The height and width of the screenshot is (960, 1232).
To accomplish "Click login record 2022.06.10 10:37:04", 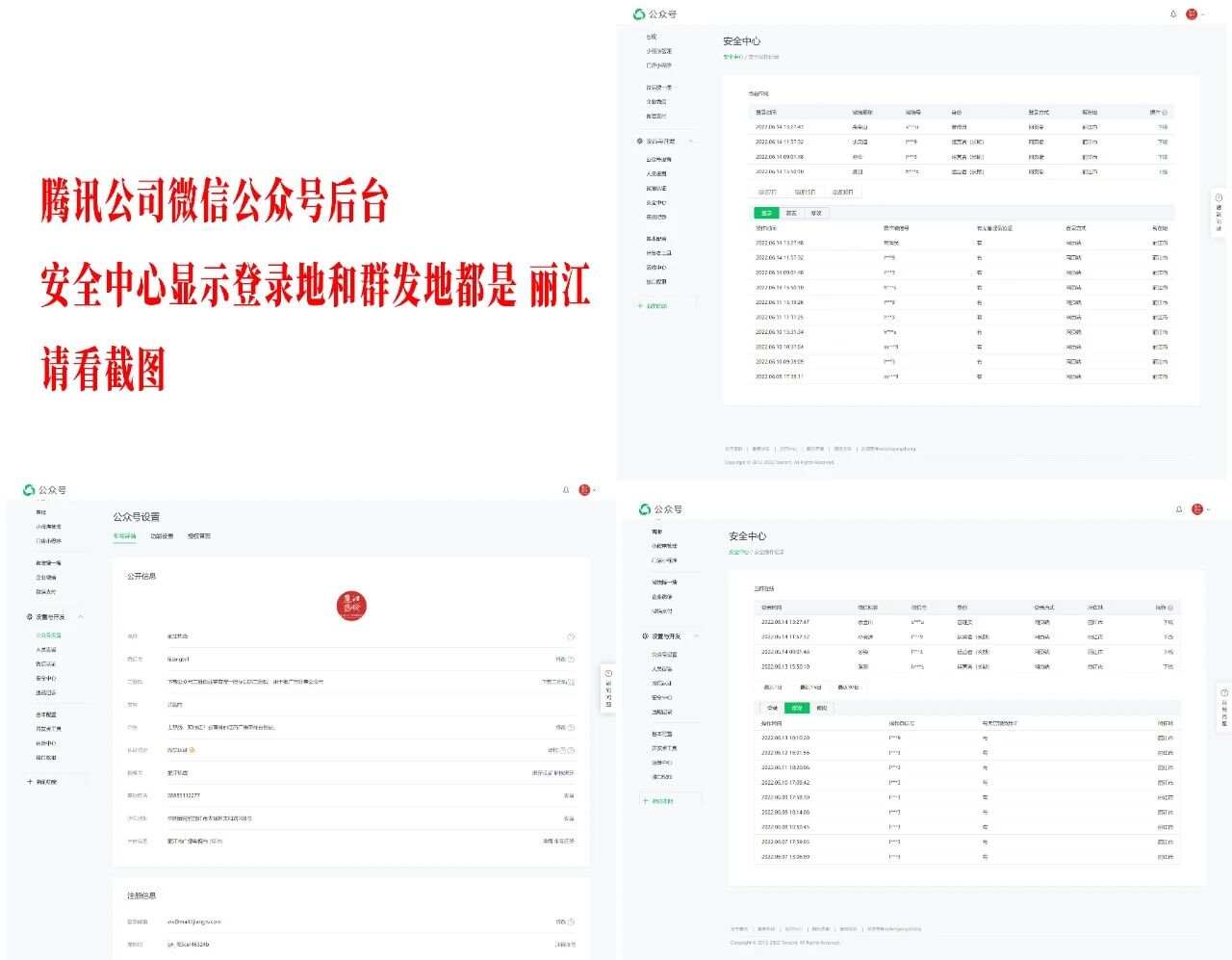I will pyautogui.click(x=962, y=347).
